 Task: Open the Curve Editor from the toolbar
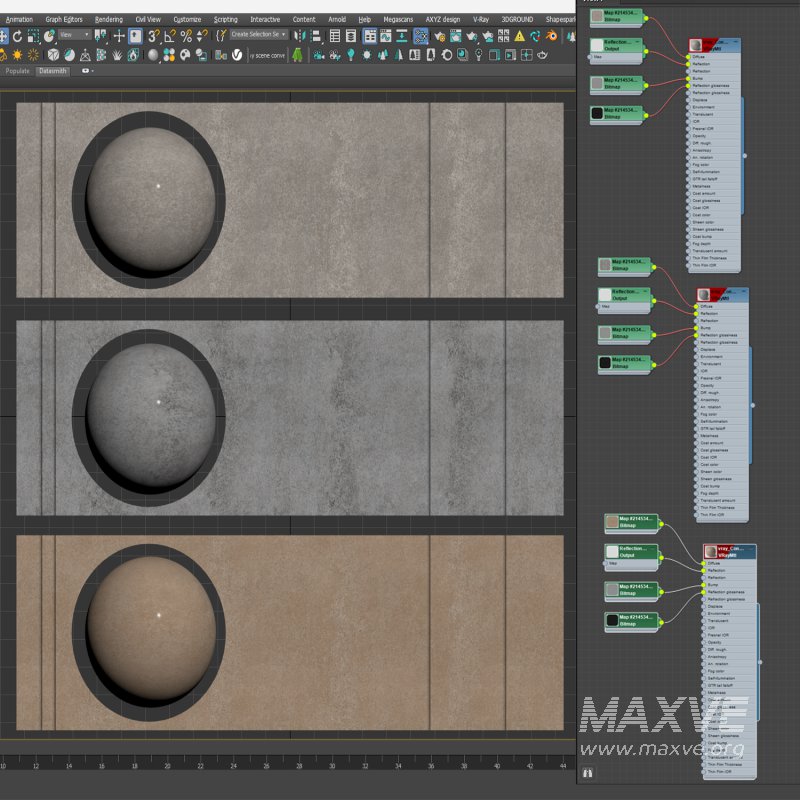point(385,35)
